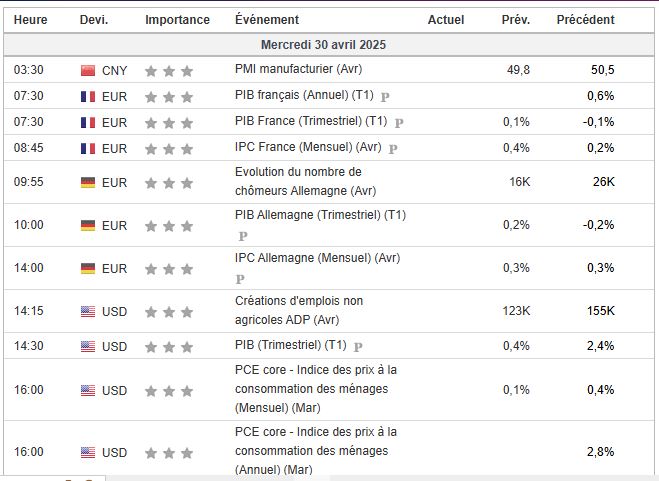The image size is (659, 481).
Task: Click the US flag in the ADP jobs row
Action: tap(87, 312)
